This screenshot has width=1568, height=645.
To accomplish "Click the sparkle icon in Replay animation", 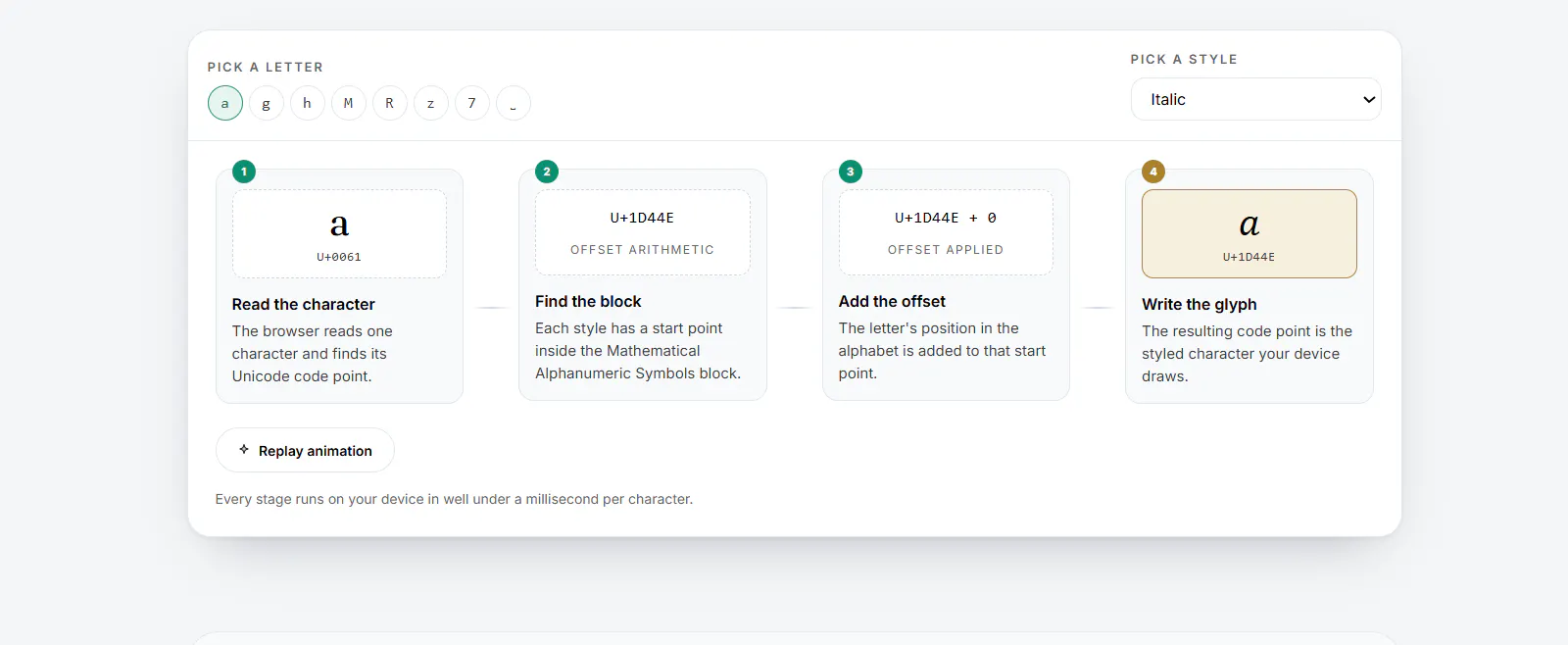I will (x=244, y=450).
